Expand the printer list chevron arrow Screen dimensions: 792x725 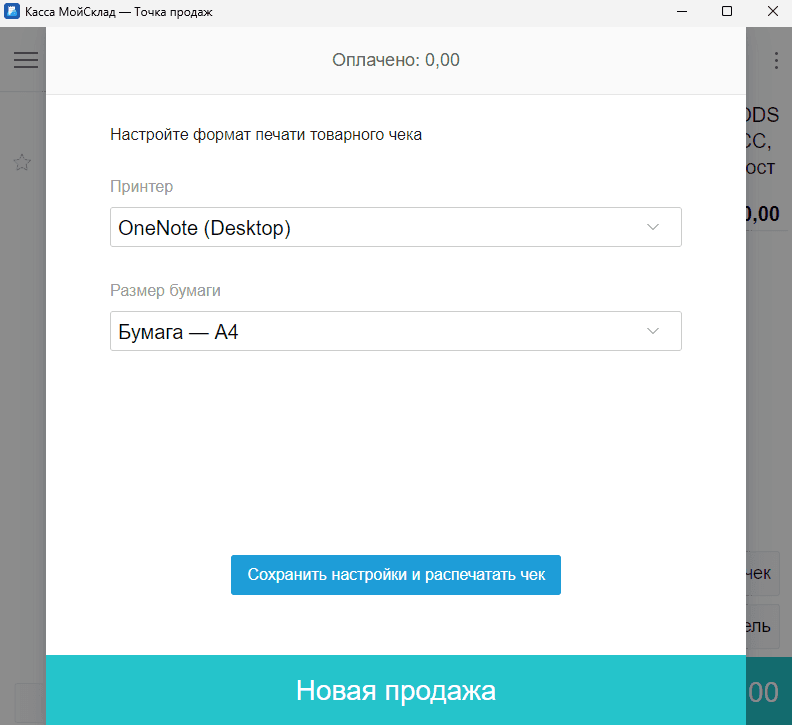653,227
